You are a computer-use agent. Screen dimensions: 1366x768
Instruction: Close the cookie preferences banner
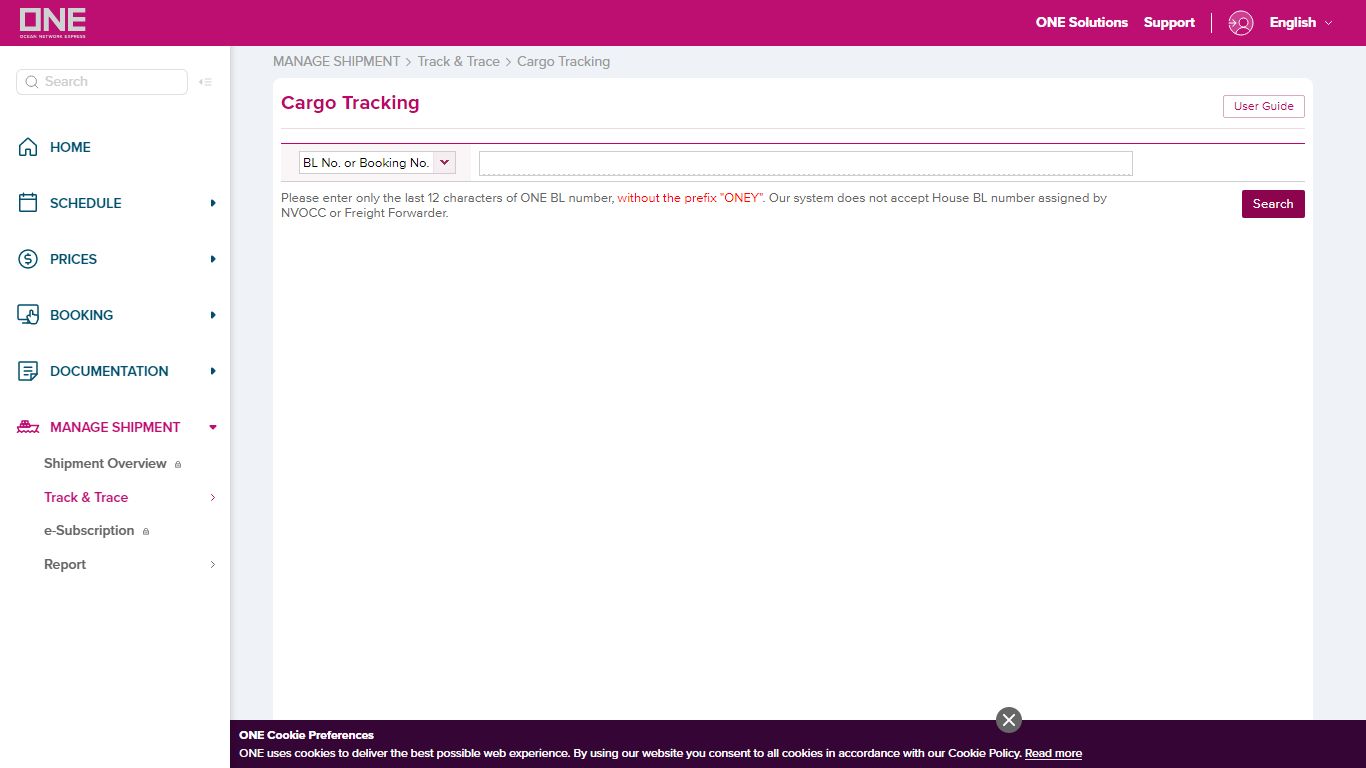pyautogui.click(x=1009, y=720)
